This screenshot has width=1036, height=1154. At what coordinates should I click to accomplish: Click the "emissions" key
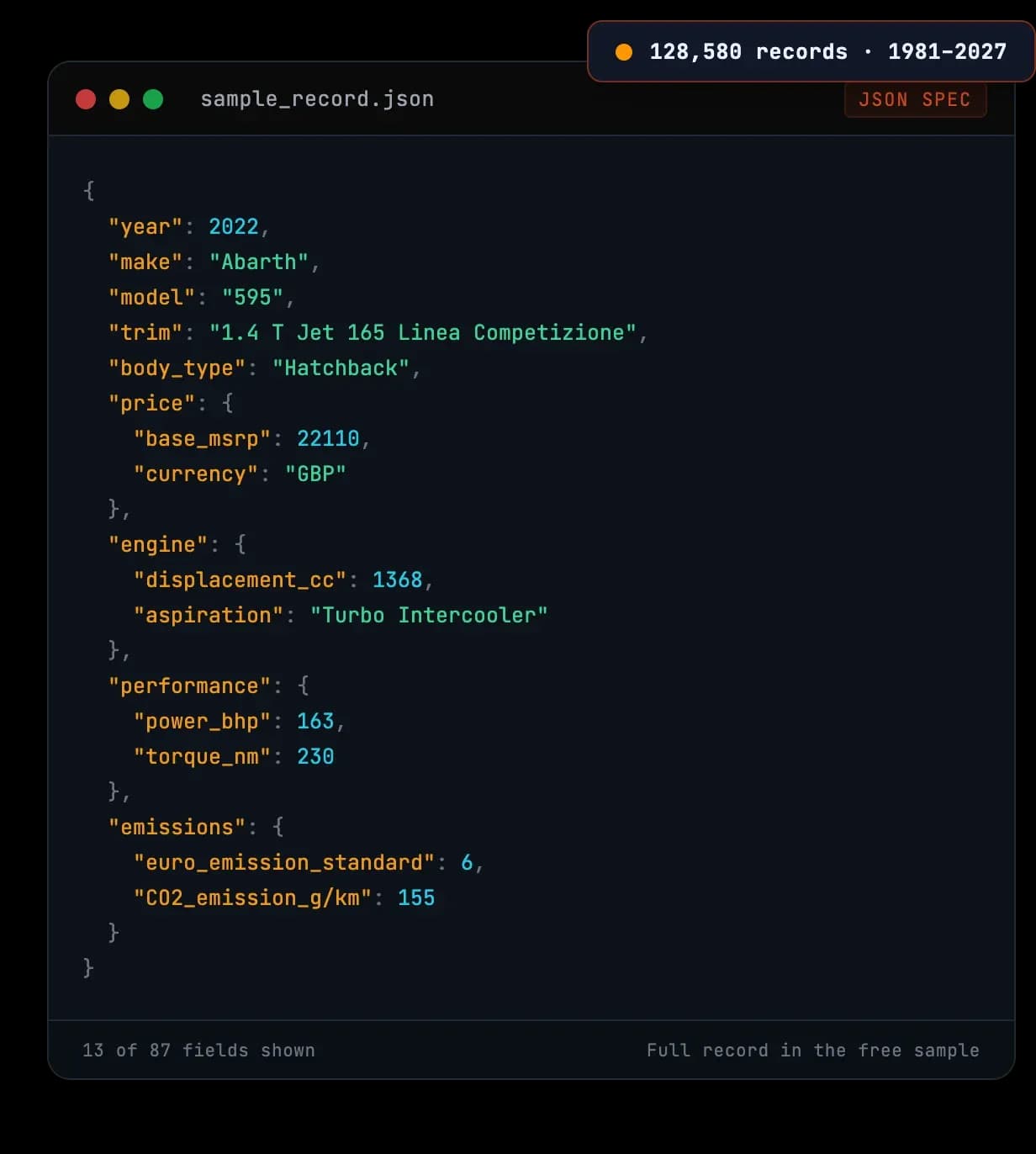[x=177, y=828]
